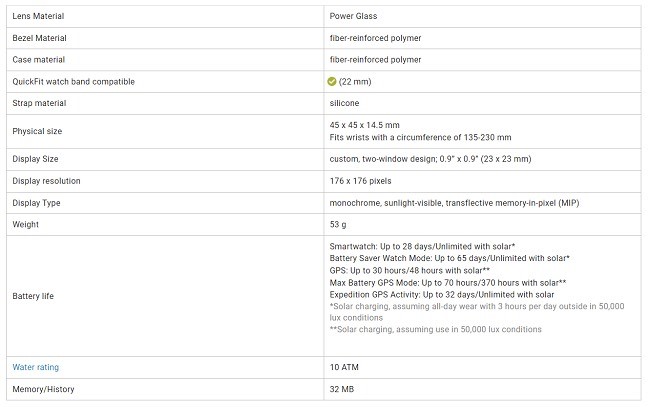The image size is (650, 407).
Task: Click the 53 g weight value
Action: point(338,224)
